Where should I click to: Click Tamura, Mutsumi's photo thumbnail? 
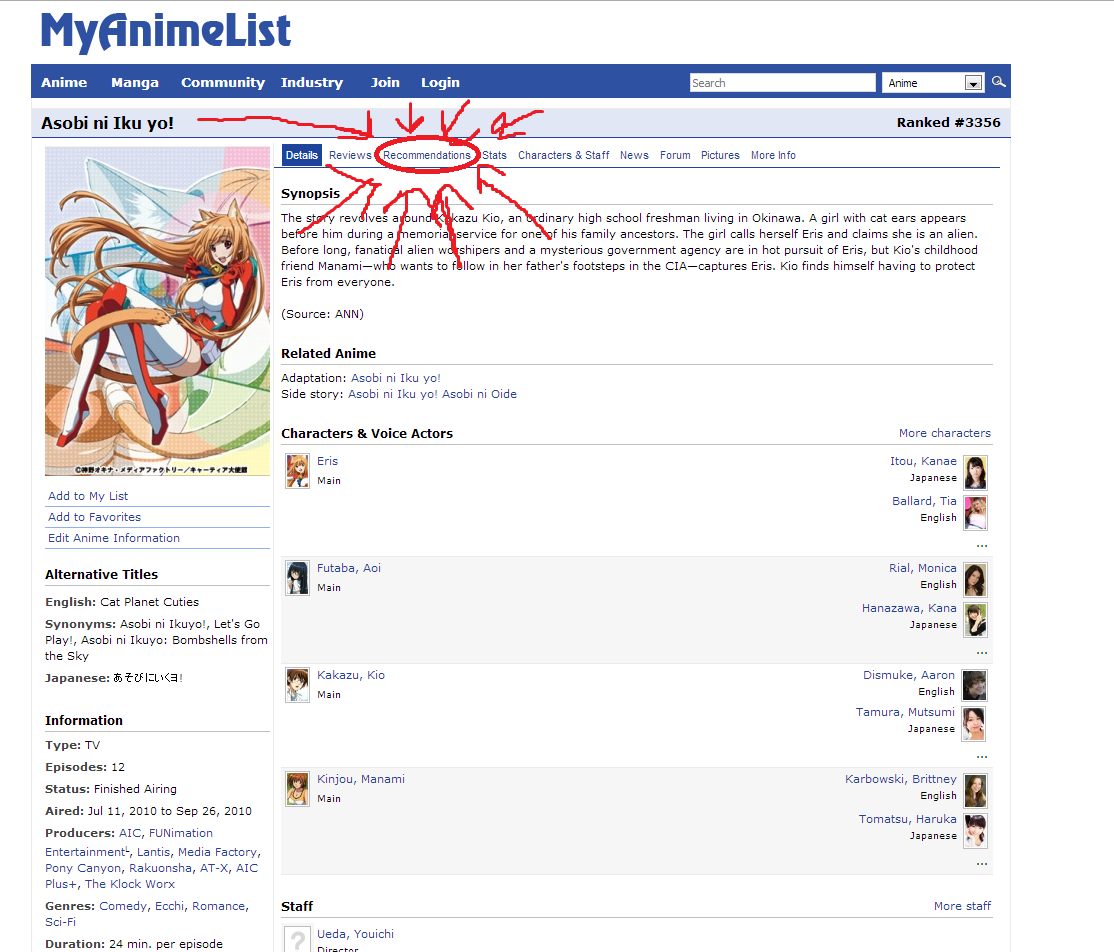[x=974, y=724]
